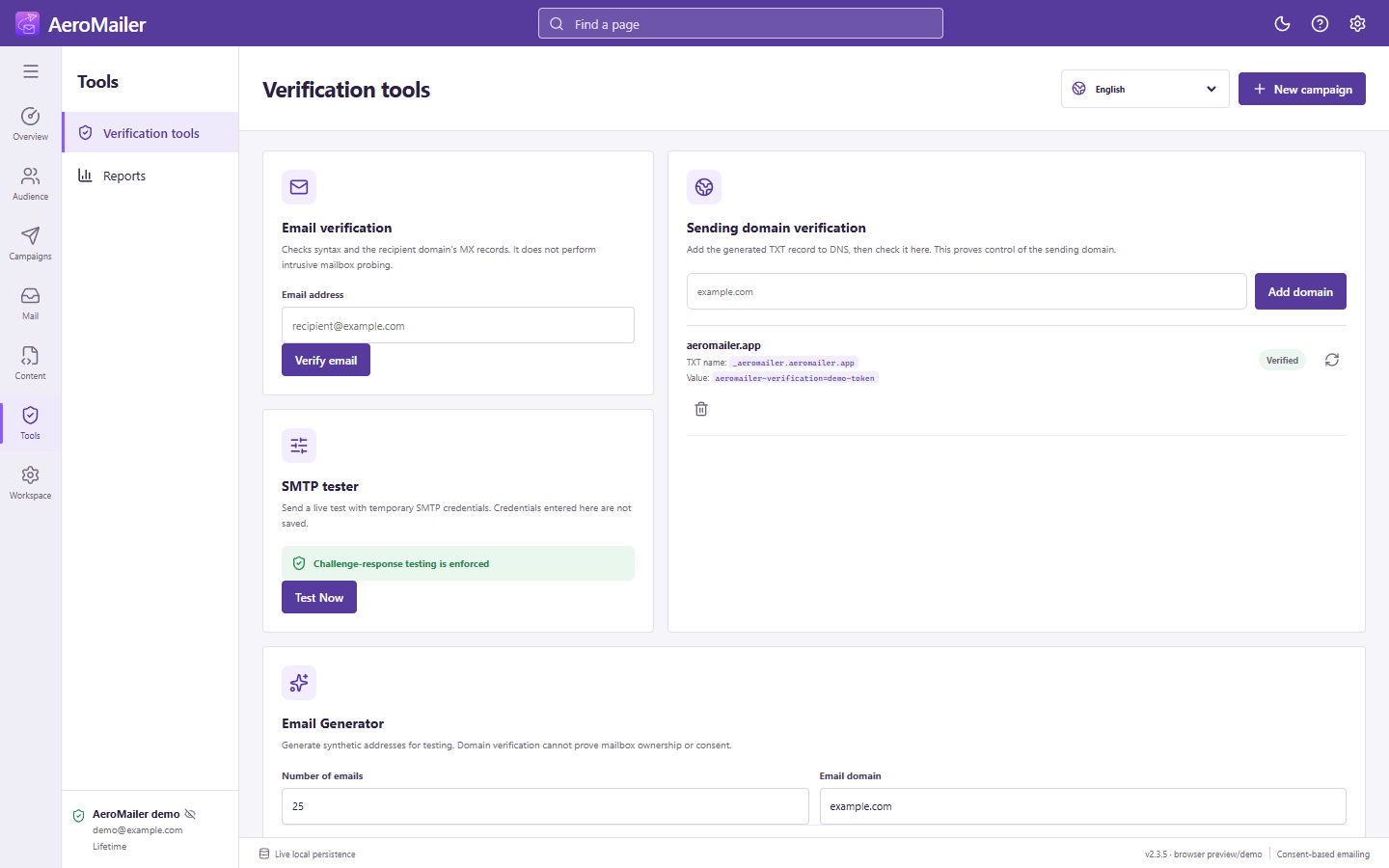The image size is (1389, 868).
Task: Click the AeroMailer logo
Action: (x=81, y=24)
